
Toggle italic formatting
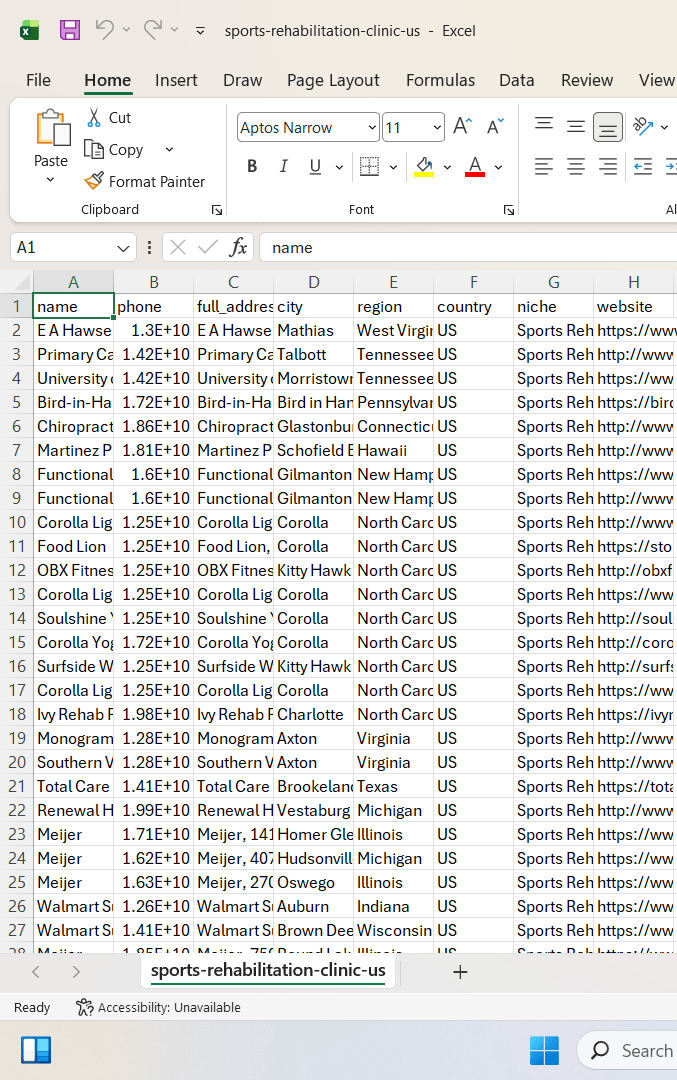tap(283, 166)
